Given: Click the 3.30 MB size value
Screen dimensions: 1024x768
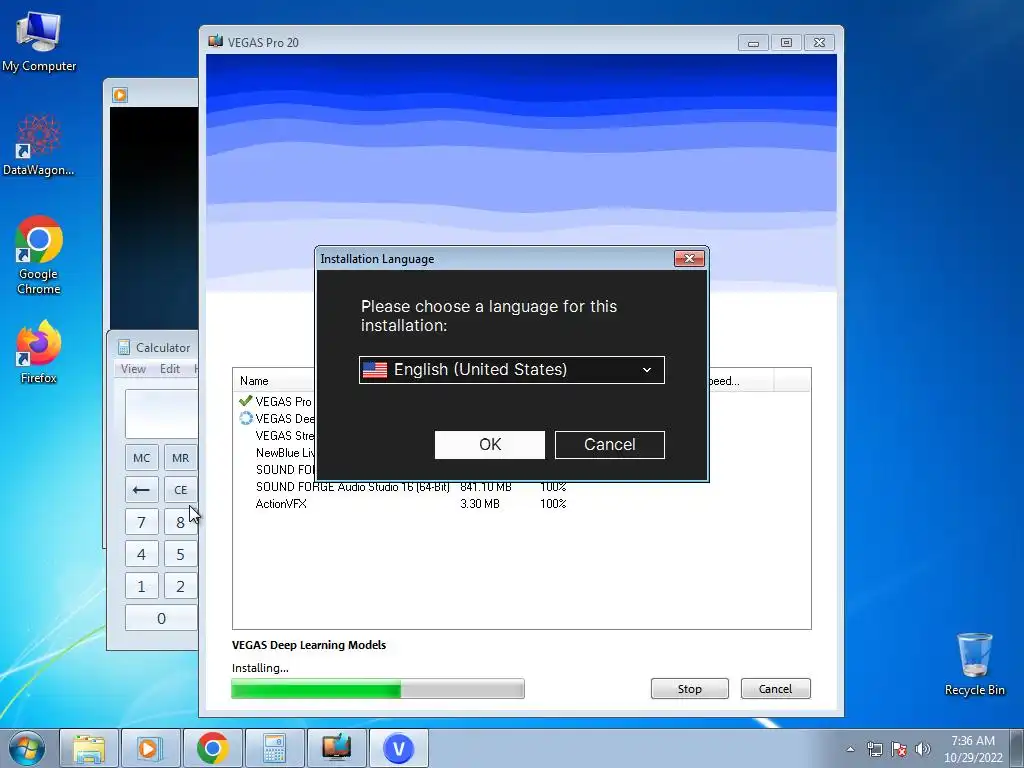Looking at the screenshot, I should point(479,504).
